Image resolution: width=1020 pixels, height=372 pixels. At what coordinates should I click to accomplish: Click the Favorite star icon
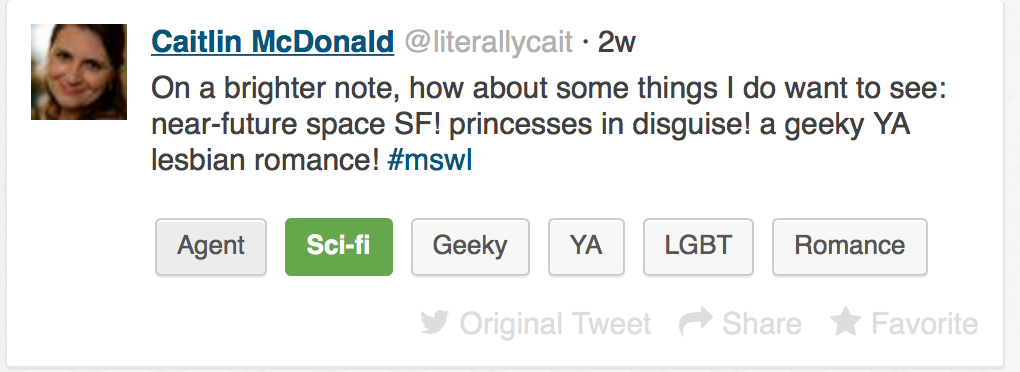tap(846, 321)
